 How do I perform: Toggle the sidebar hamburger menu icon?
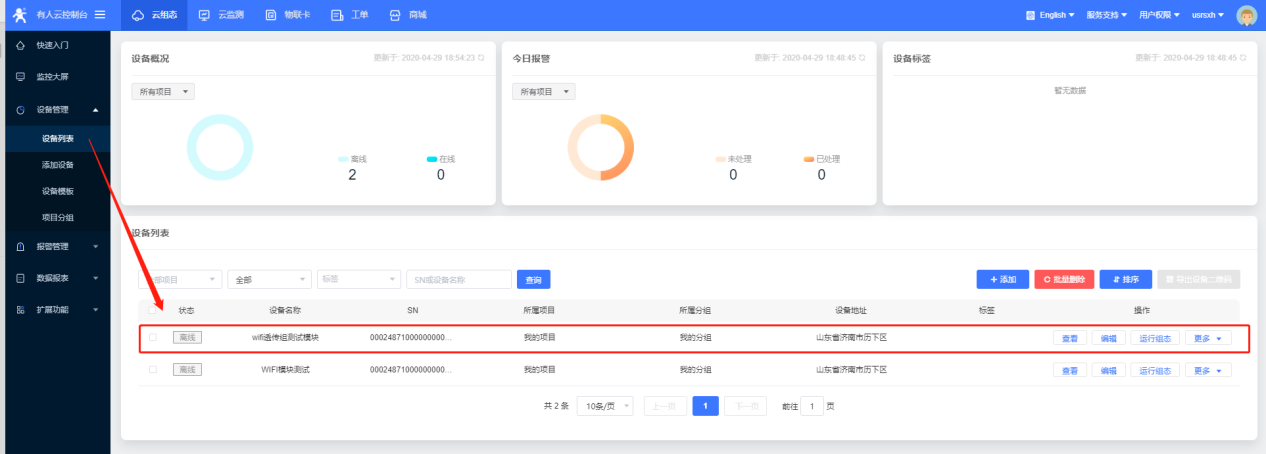coord(100,15)
